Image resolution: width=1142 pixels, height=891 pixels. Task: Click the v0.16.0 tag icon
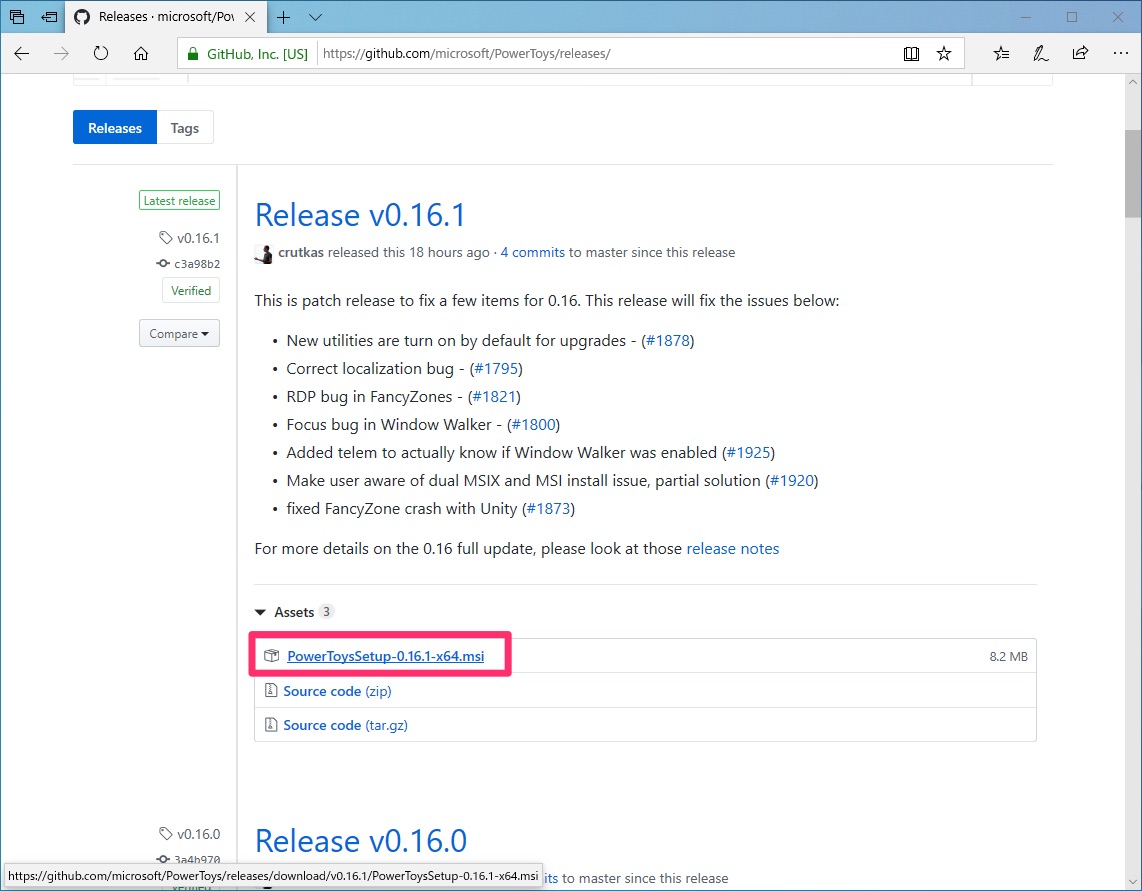coord(165,833)
